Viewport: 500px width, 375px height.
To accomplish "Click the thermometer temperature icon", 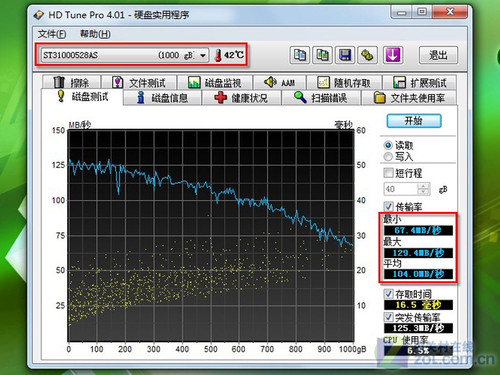I will (218, 55).
